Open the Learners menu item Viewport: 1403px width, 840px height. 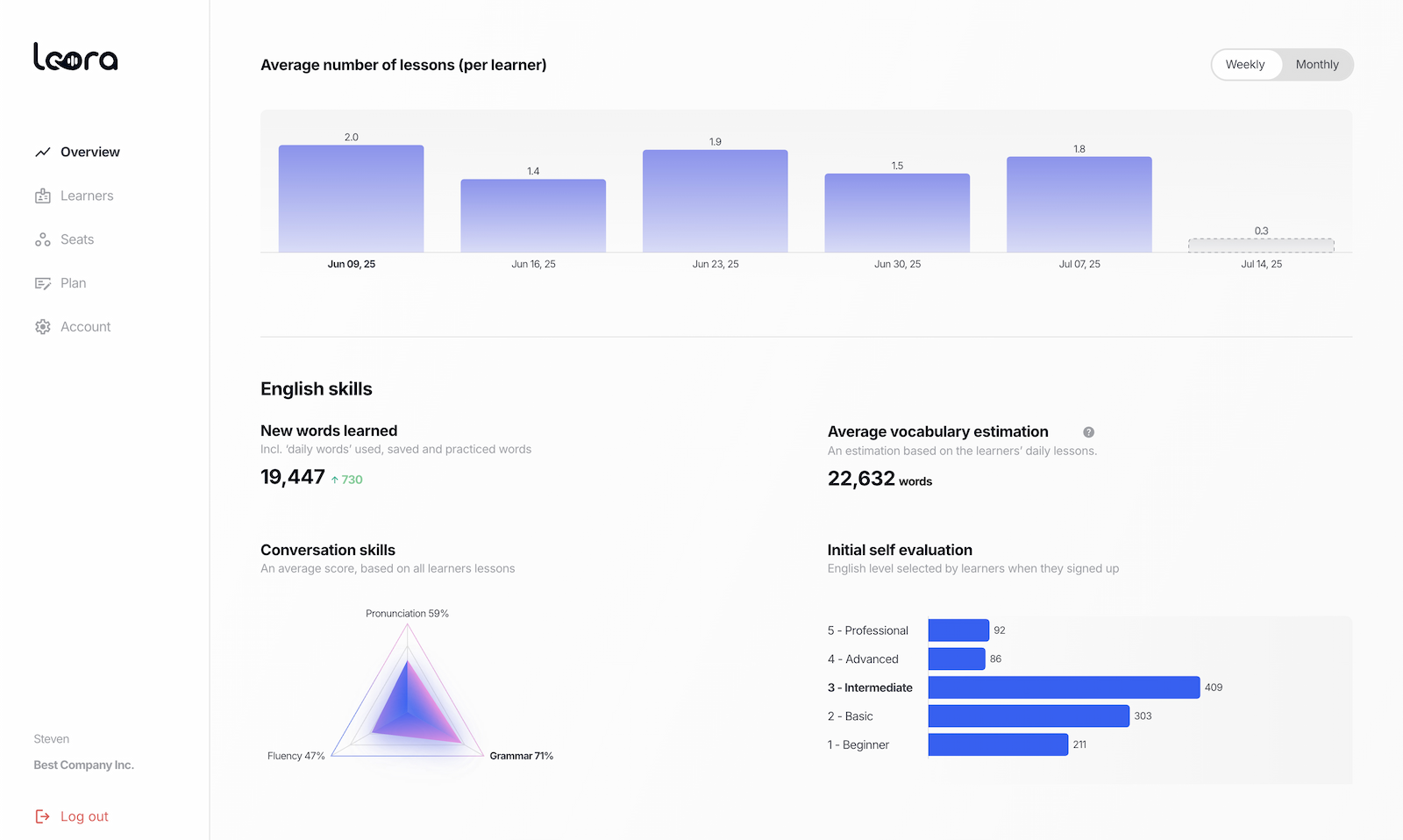point(87,196)
